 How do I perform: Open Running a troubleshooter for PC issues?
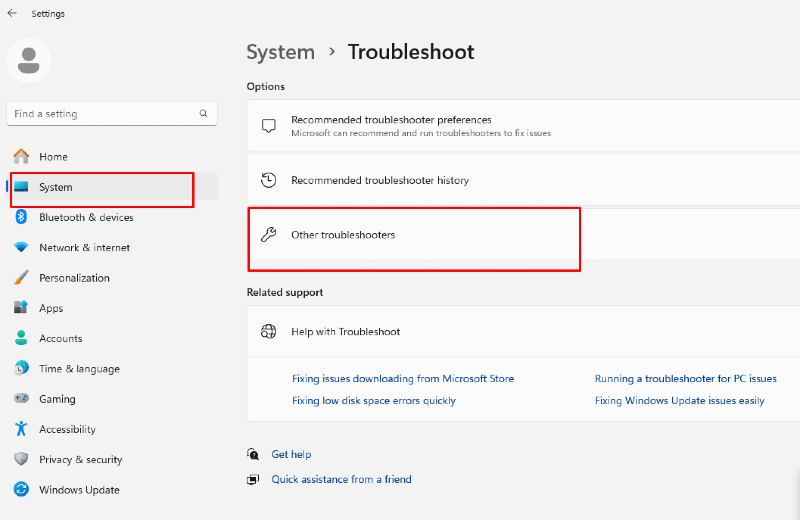[685, 378]
